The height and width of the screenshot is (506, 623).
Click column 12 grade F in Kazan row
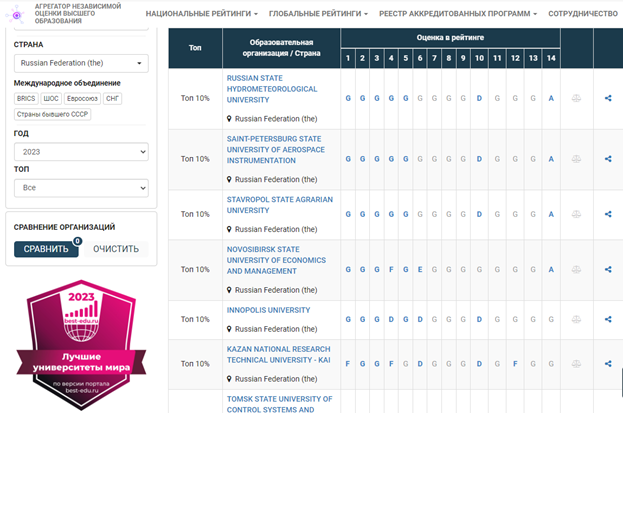coord(515,363)
